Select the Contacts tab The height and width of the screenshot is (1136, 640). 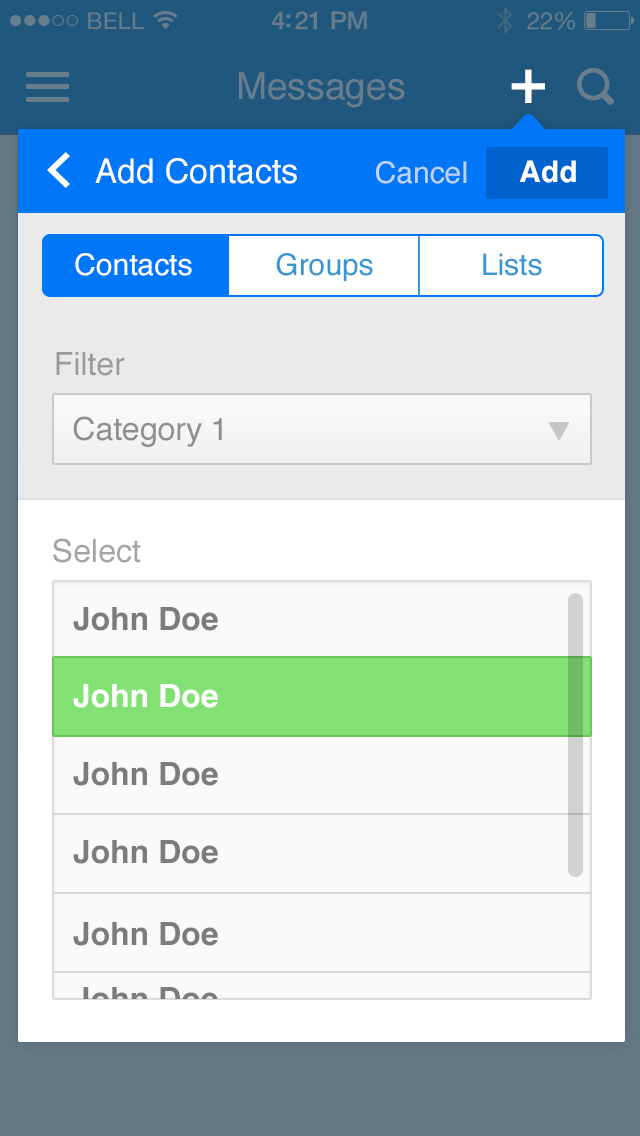coord(134,265)
